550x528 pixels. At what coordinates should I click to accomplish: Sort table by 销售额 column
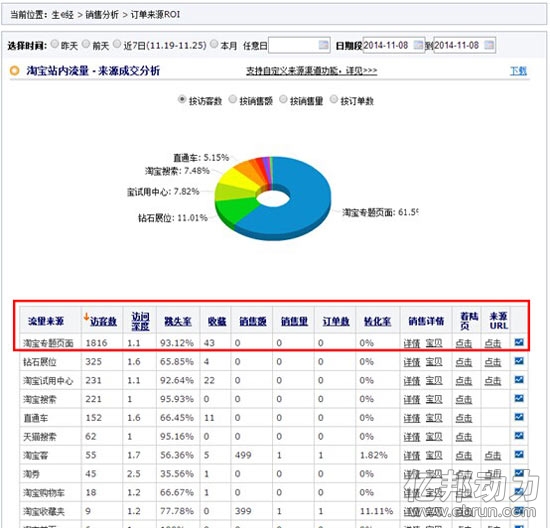click(x=253, y=321)
